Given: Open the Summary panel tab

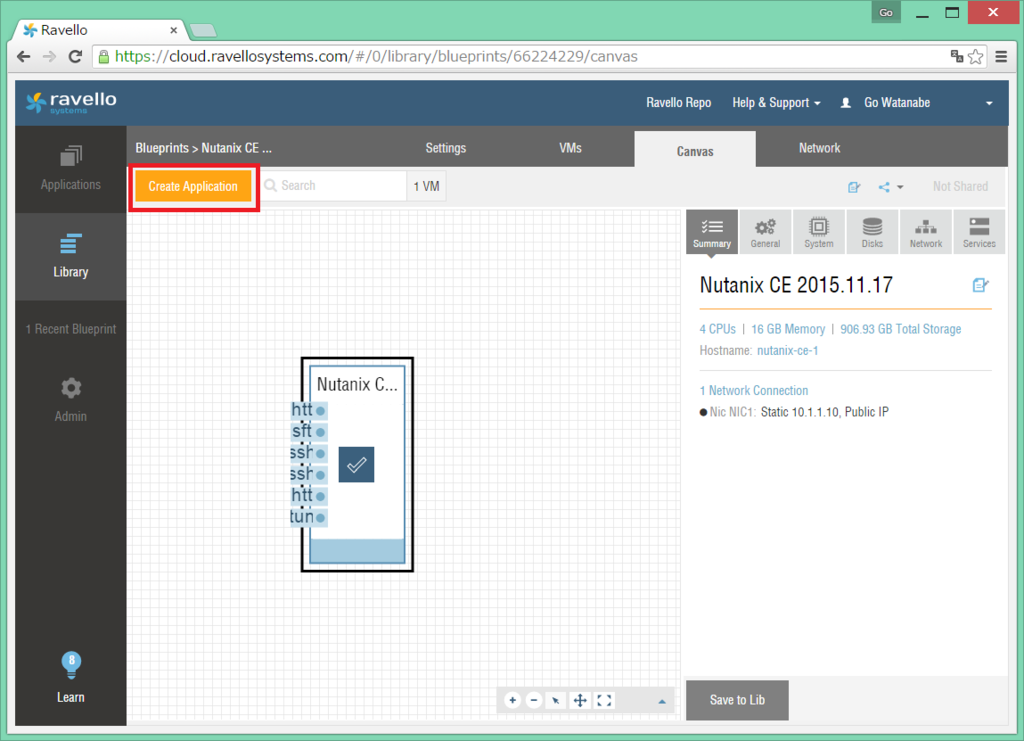Looking at the screenshot, I should point(712,232).
